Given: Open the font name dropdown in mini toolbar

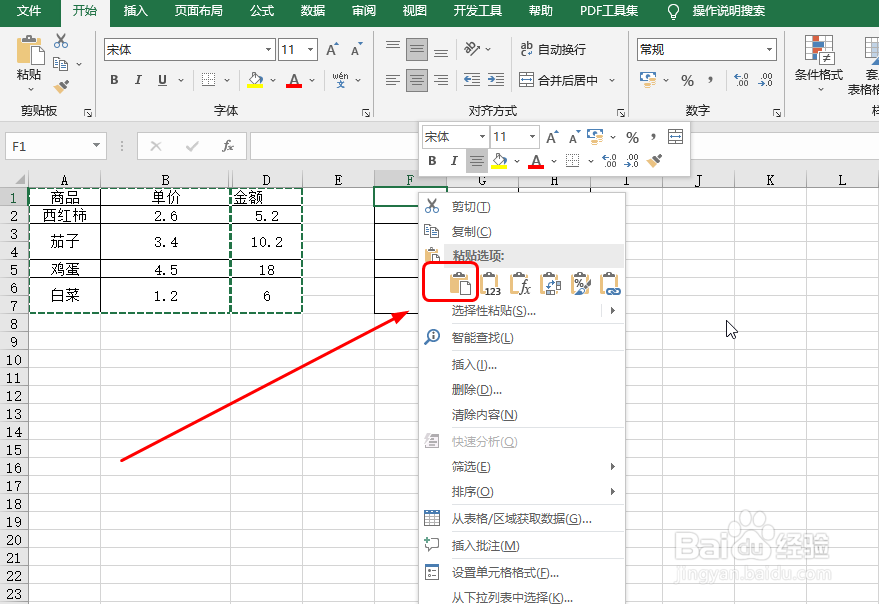Looking at the screenshot, I should pos(482,137).
